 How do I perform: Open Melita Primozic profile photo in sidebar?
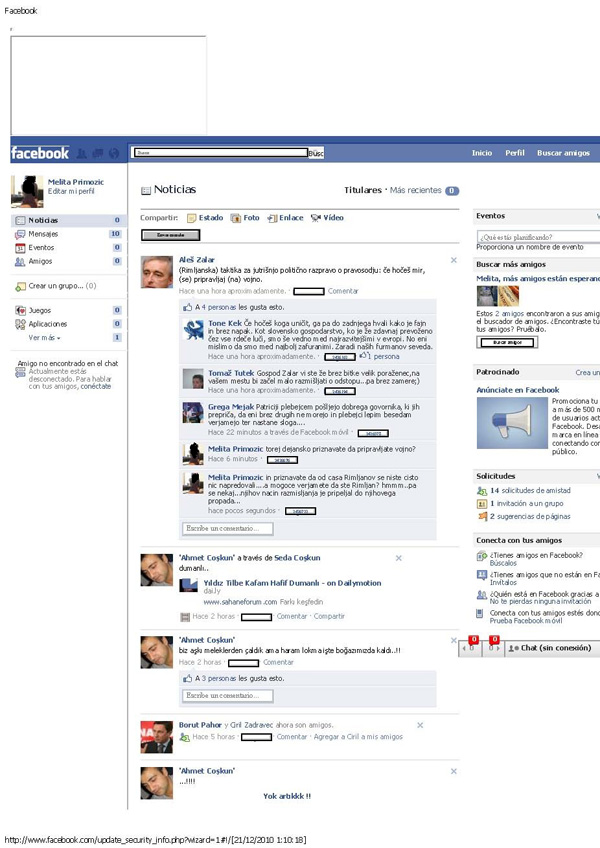click(x=27, y=191)
